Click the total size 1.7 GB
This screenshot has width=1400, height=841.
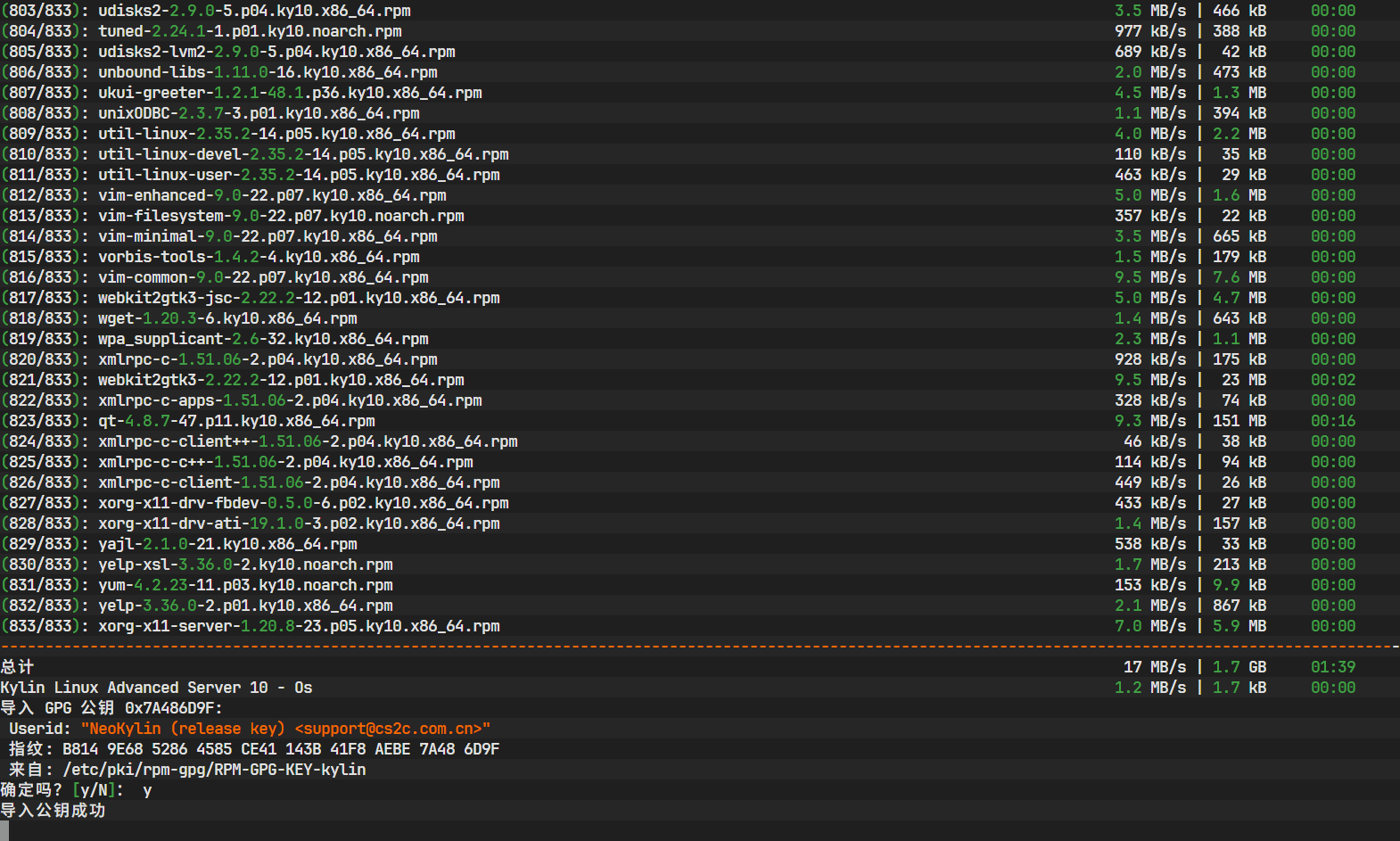tap(1239, 667)
